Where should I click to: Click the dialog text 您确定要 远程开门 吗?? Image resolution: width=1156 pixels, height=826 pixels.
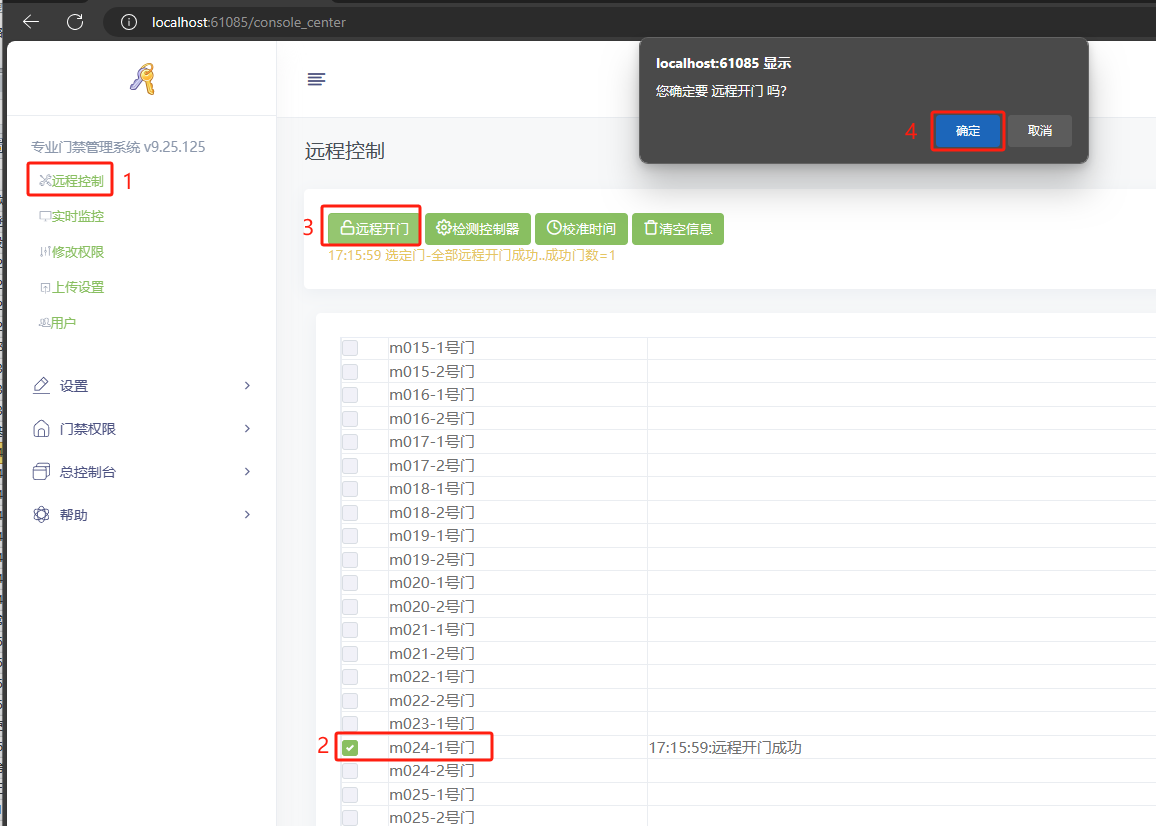[x=721, y=91]
